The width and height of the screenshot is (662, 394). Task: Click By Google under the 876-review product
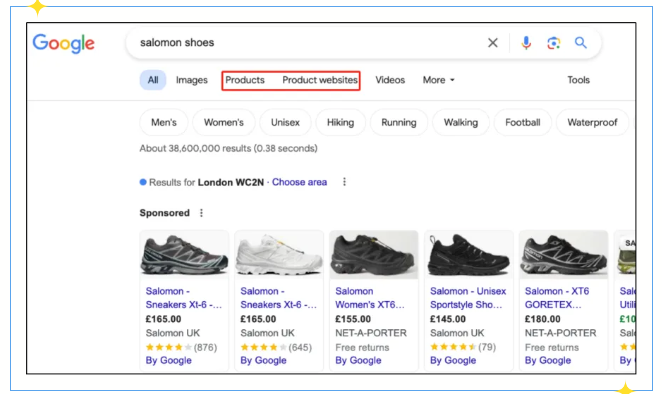[168, 360]
